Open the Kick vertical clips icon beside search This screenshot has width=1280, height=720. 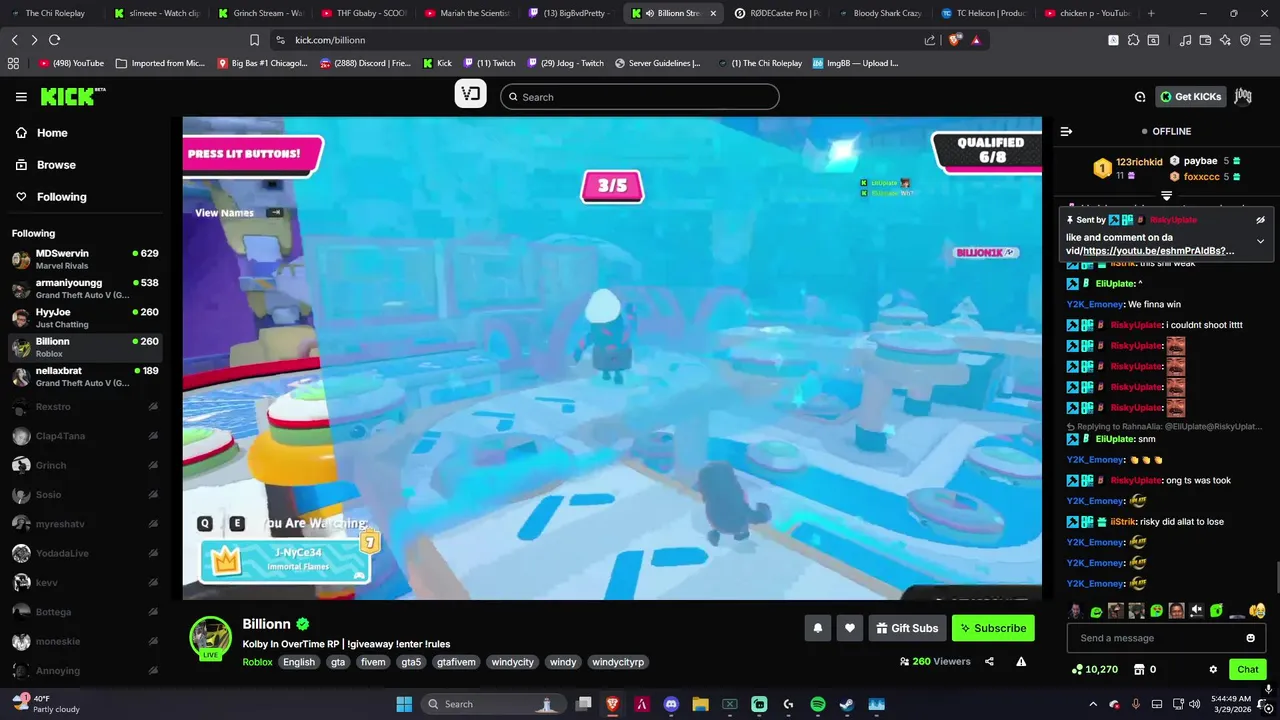(x=470, y=95)
